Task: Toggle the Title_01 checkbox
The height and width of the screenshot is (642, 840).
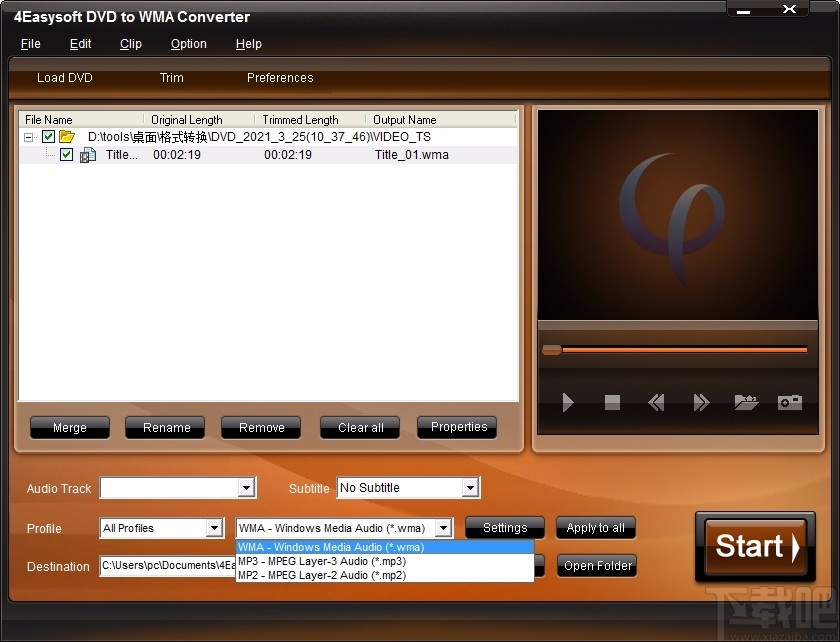Action: click(x=66, y=155)
